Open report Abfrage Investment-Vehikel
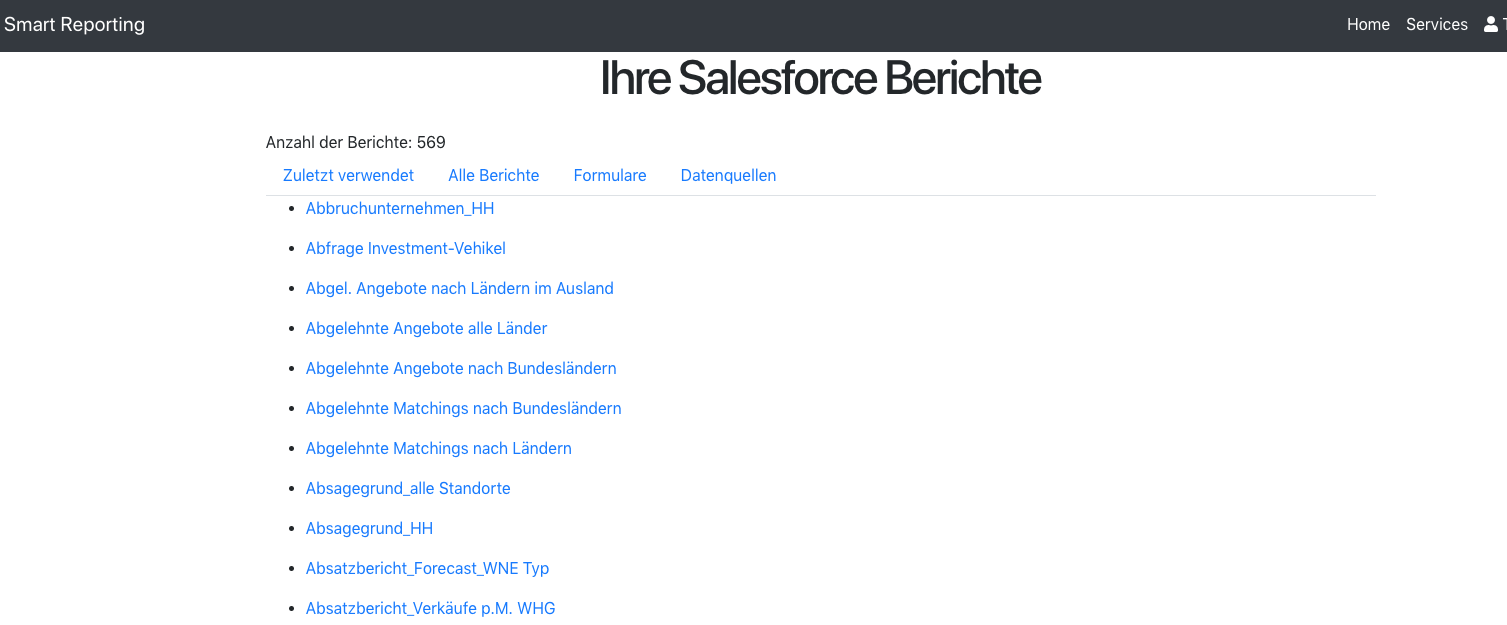 click(406, 248)
